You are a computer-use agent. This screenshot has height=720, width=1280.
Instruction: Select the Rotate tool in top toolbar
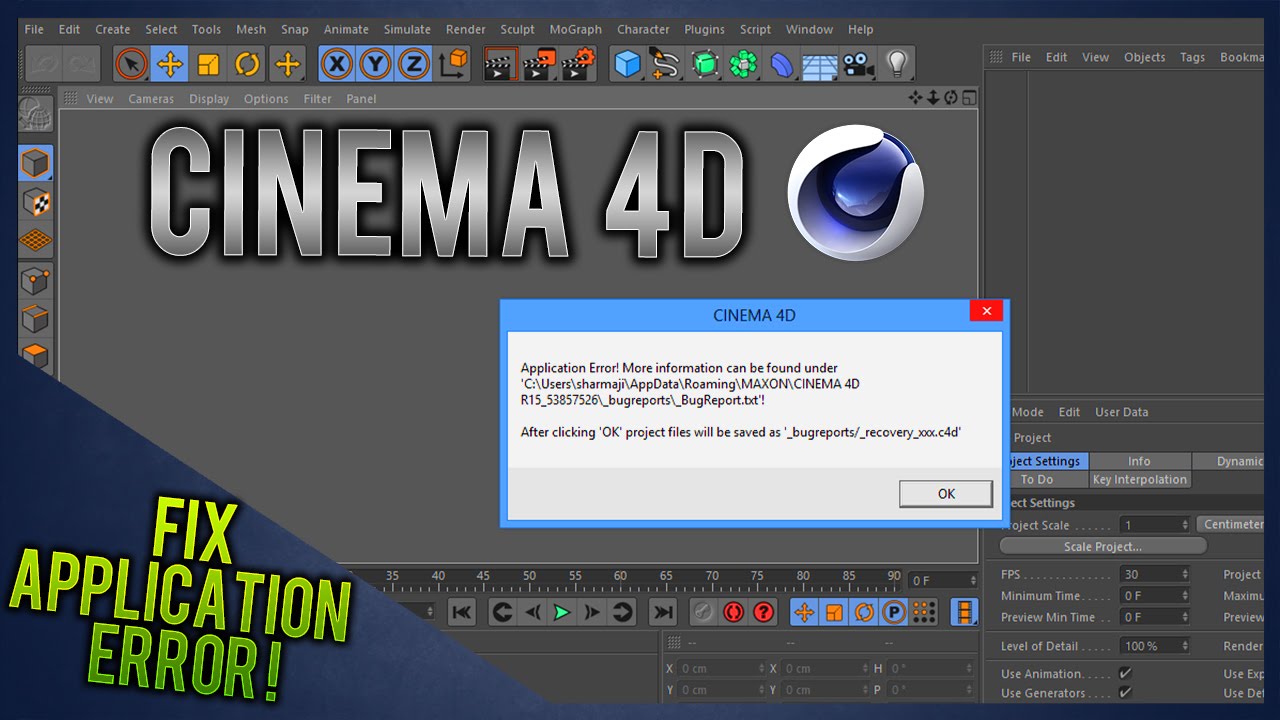coord(247,65)
